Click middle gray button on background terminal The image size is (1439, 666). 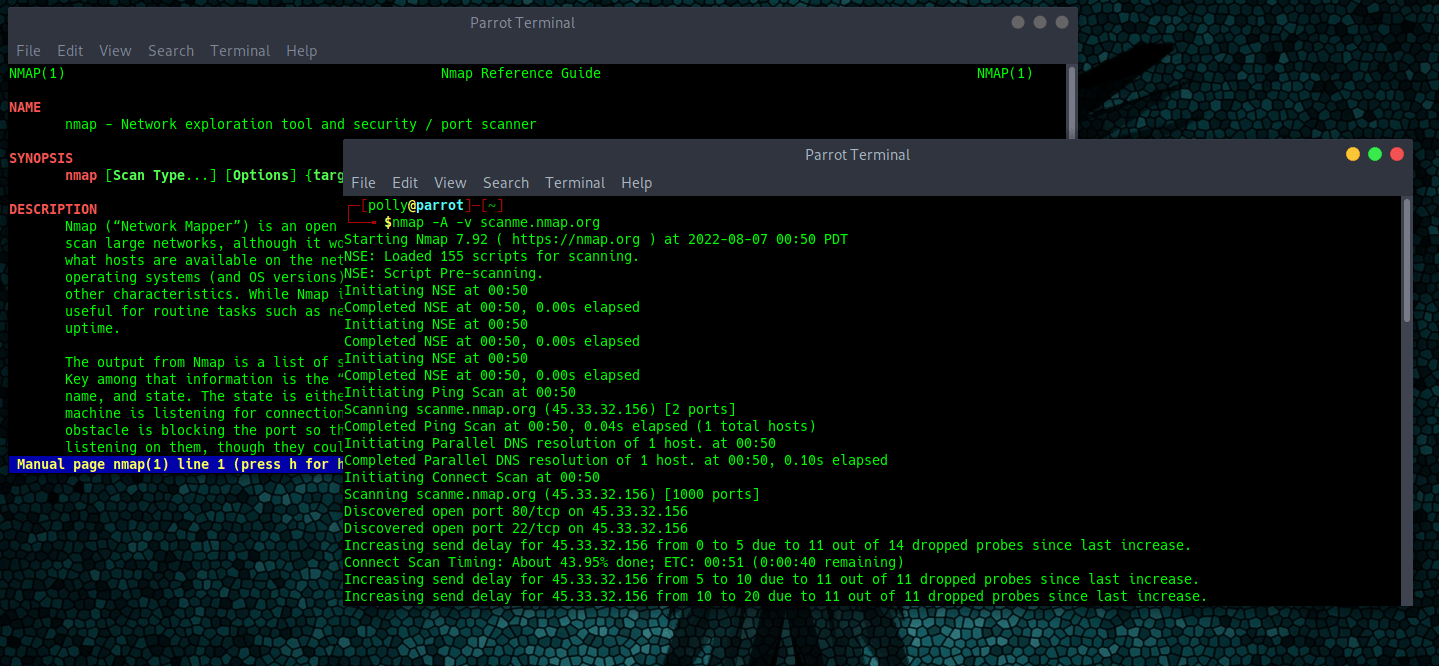1040,22
